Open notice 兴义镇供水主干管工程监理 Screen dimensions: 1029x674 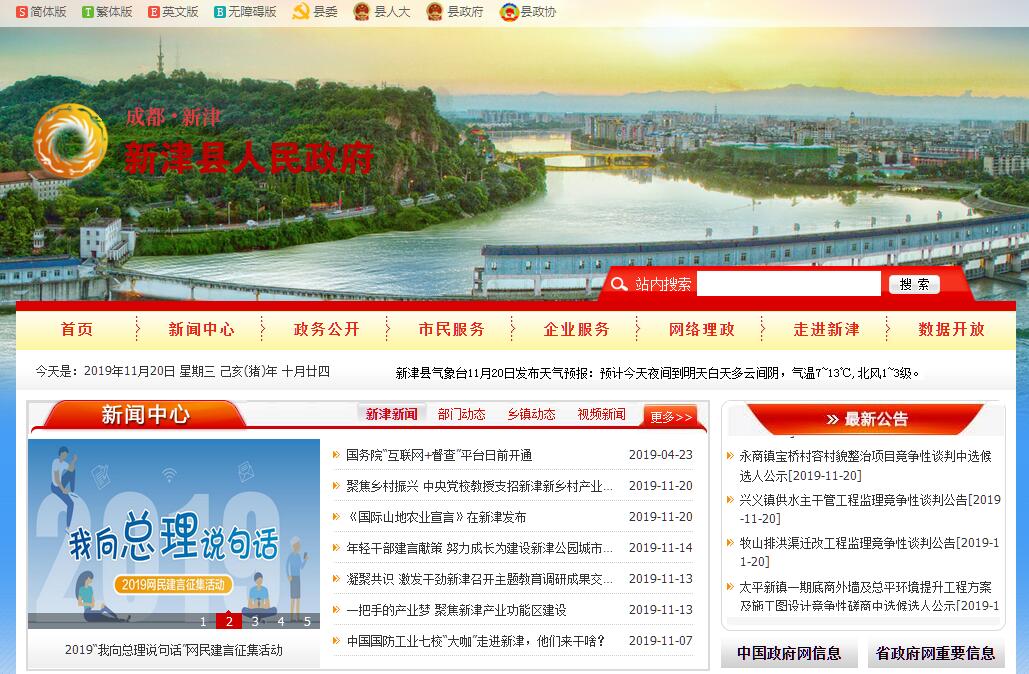click(870, 509)
